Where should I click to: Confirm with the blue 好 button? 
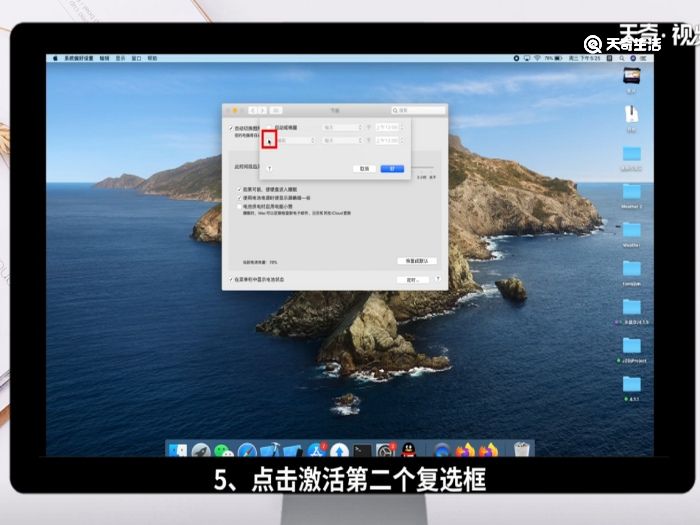(392, 169)
